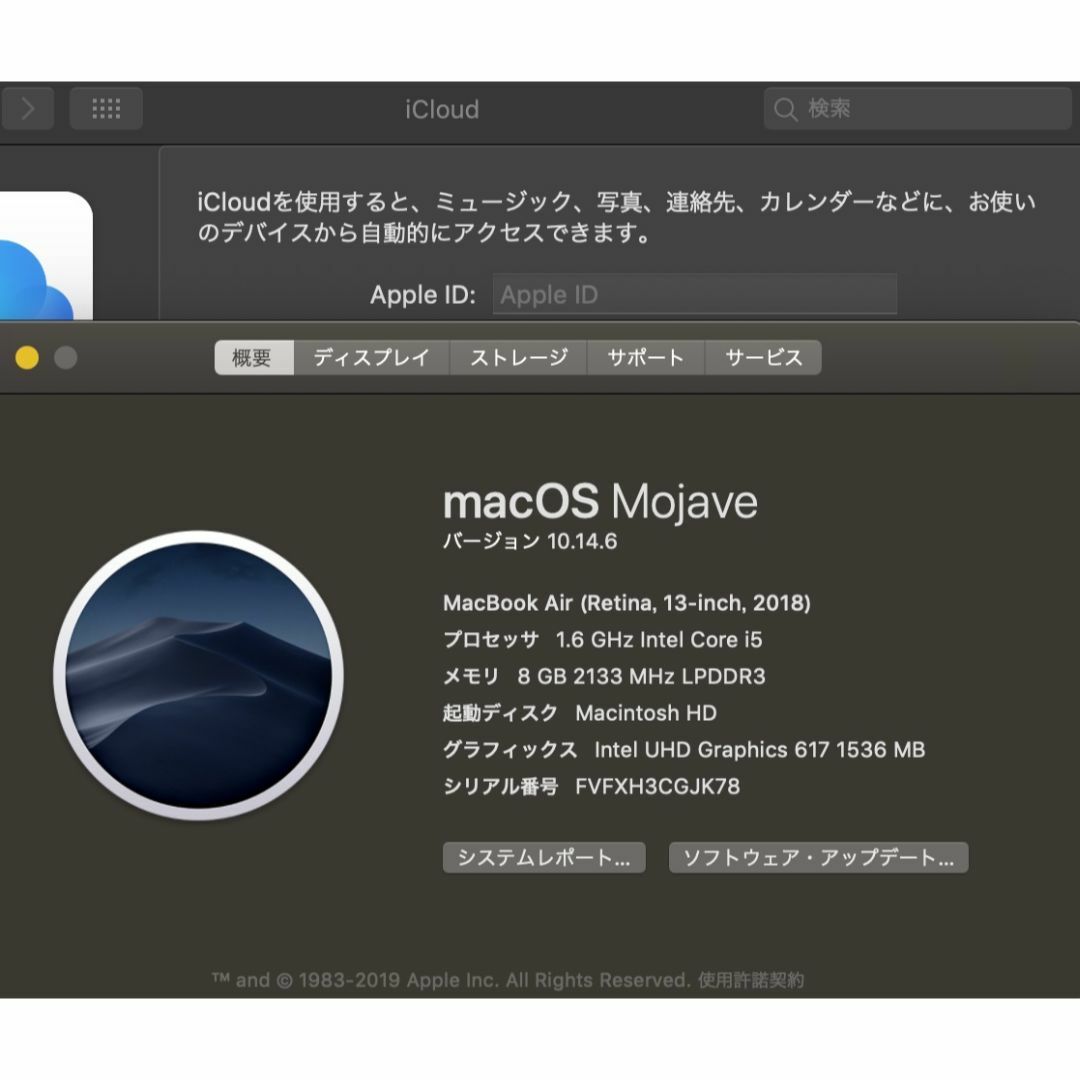Image resolution: width=1080 pixels, height=1080 pixels.
Task: Show all preferences grid icon
Action: pos(106,109)
